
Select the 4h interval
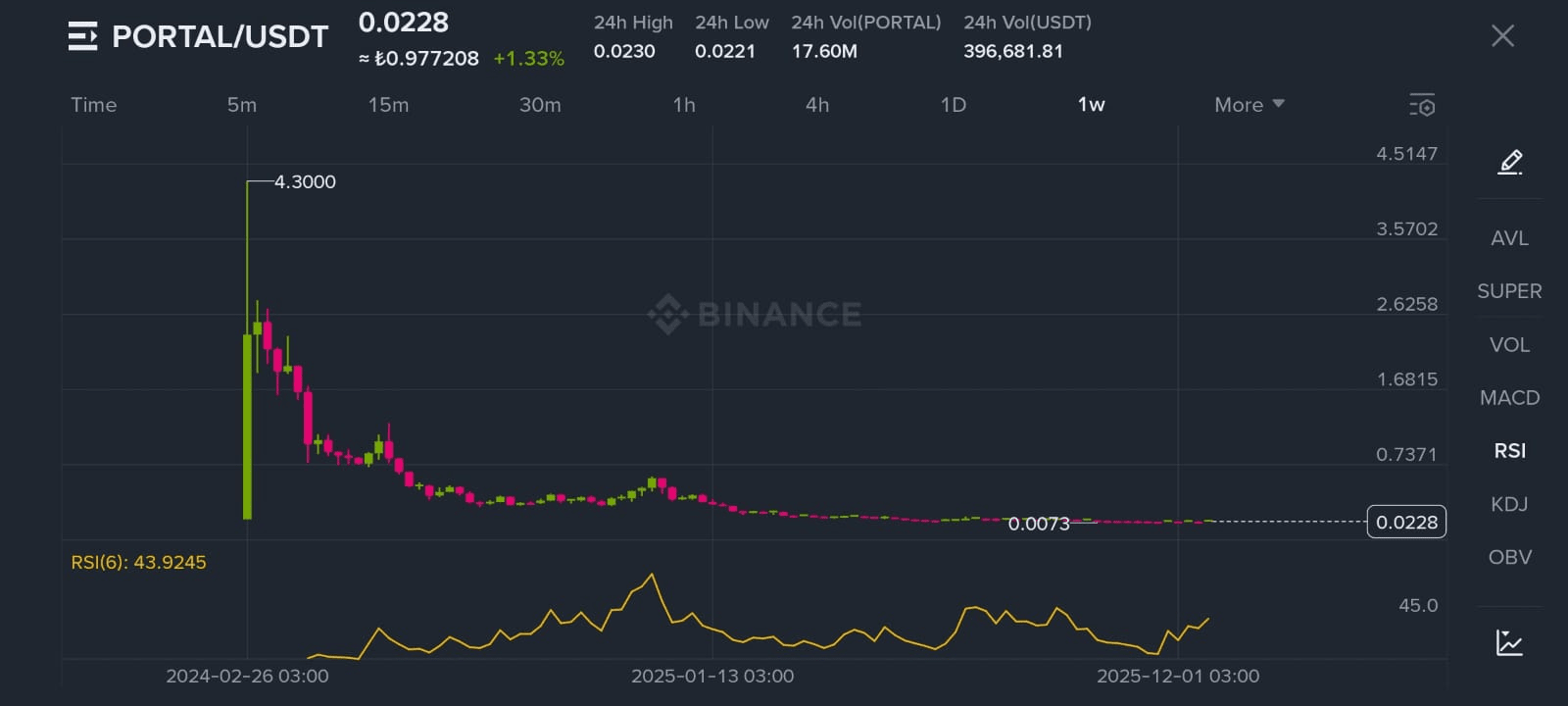[x=817, y=105]
